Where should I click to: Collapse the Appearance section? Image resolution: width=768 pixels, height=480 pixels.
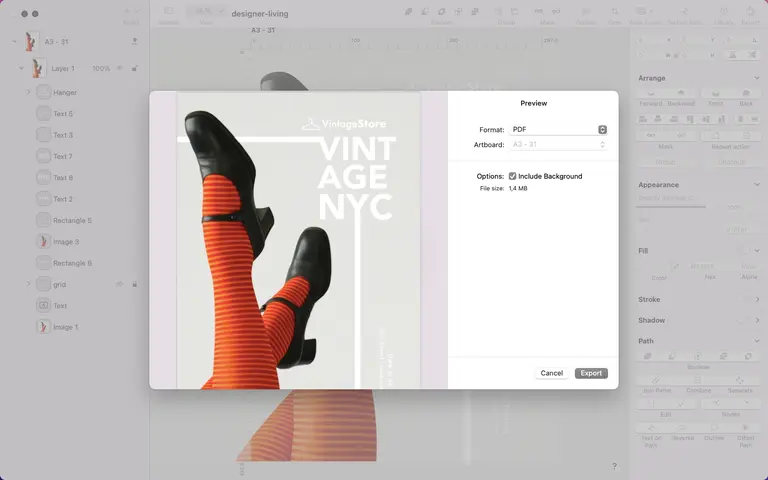[757, 185]
